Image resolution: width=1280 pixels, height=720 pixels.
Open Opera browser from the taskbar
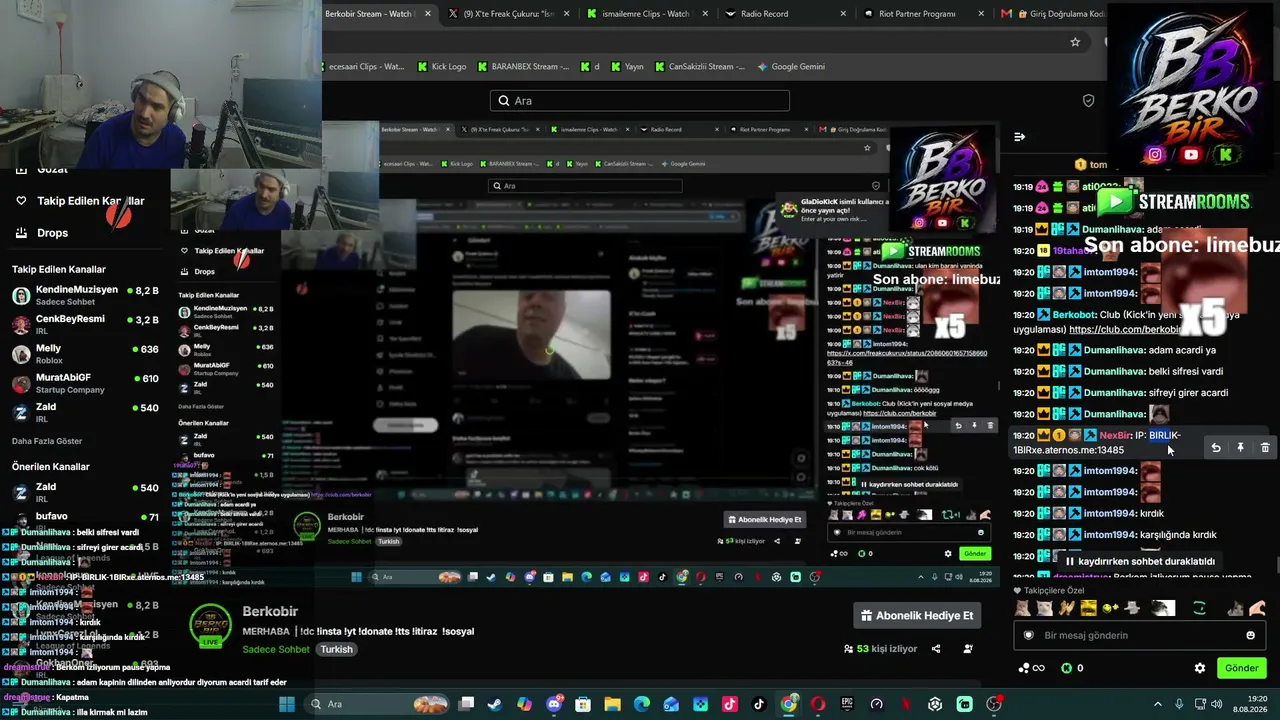(818, 704)
